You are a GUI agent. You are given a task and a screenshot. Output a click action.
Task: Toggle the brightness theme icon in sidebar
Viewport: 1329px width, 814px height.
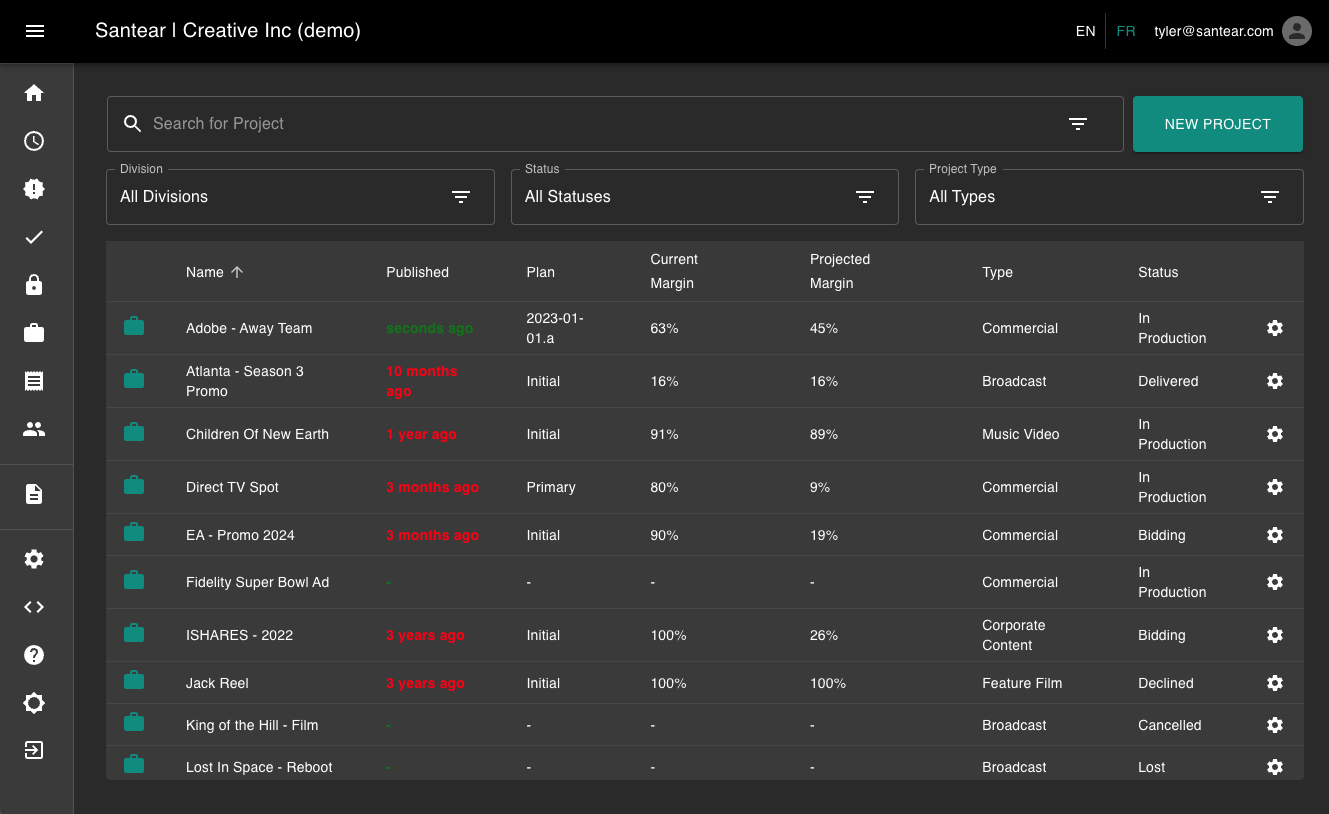(34, 703)
